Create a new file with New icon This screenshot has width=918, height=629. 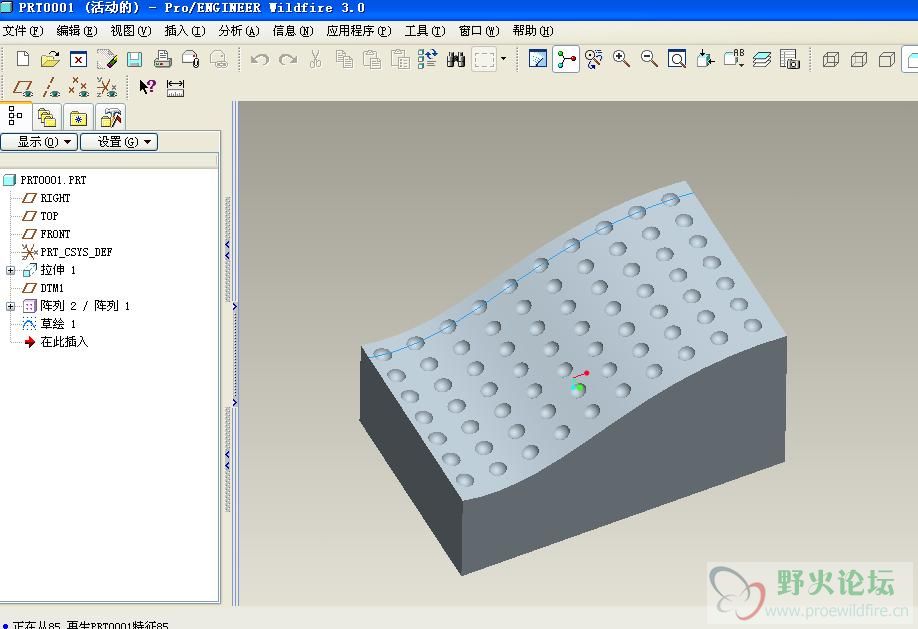(x=23, y=59)
